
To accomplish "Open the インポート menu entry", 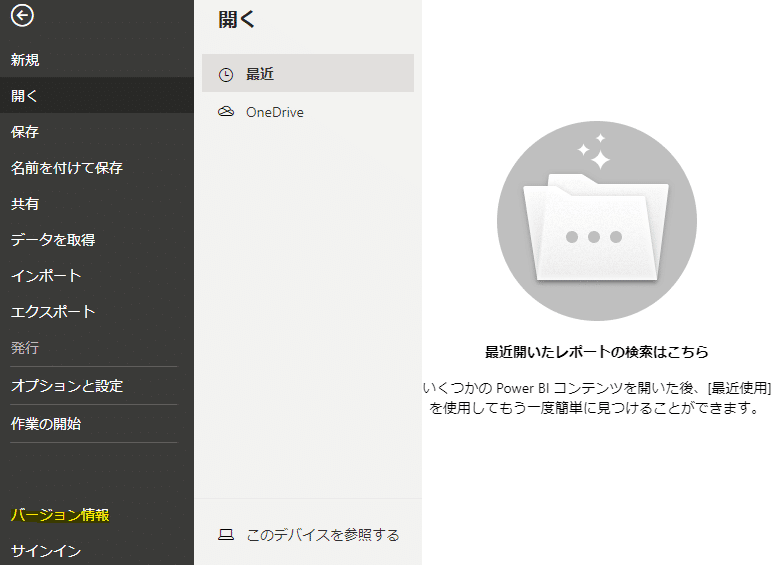I will click(x=97, y=276).
